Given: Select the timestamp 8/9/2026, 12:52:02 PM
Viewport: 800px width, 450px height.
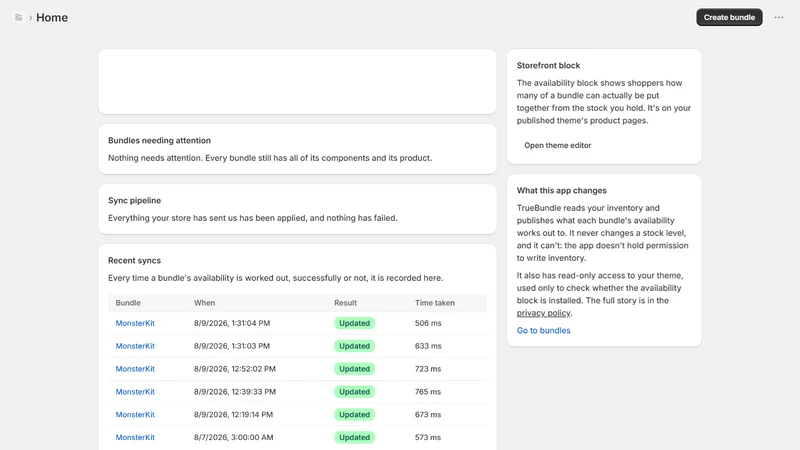Looking at the screenshot, I should tap(235, 369).
